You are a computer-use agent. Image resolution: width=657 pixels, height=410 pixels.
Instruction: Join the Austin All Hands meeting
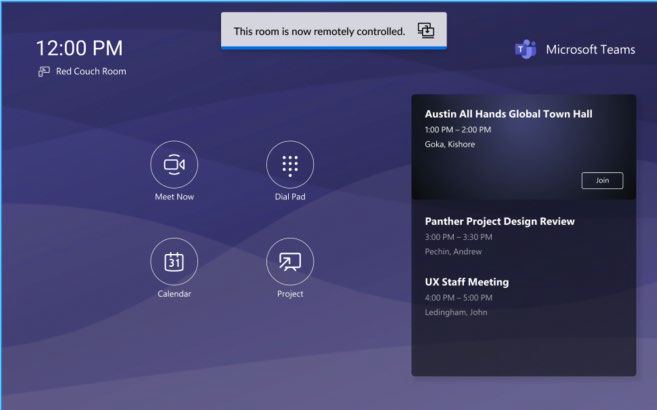(601, 181)
